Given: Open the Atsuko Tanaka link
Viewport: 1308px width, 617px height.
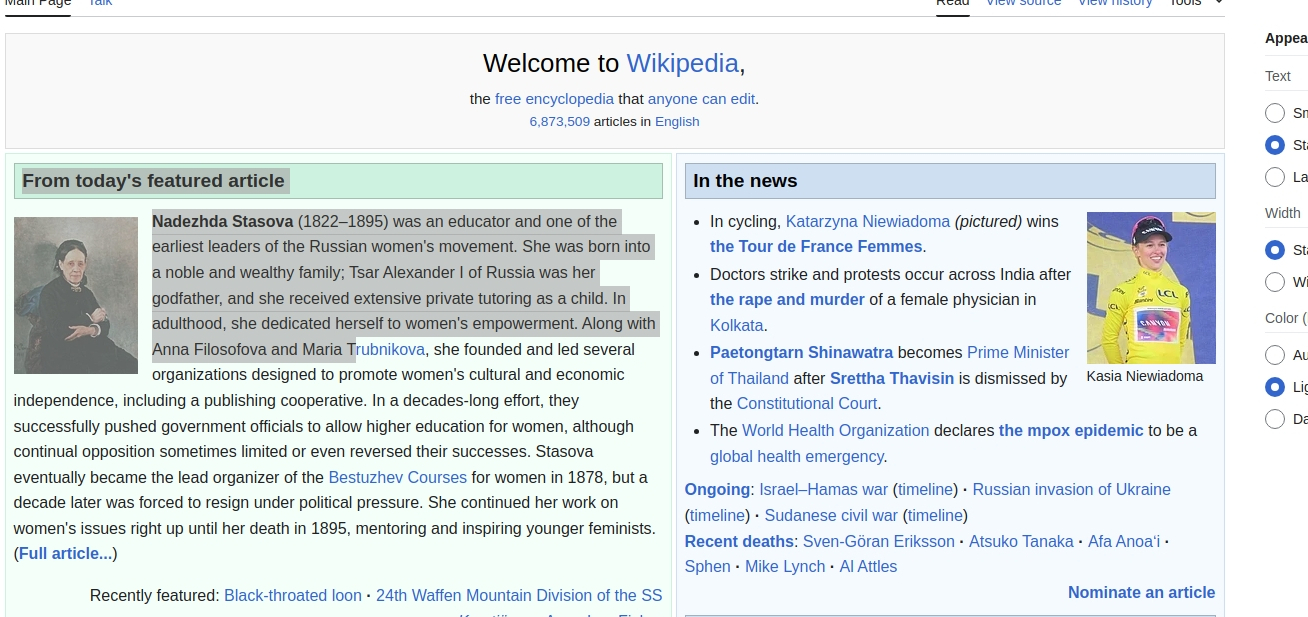Looking at the screenshot, I should (1021, 541).
